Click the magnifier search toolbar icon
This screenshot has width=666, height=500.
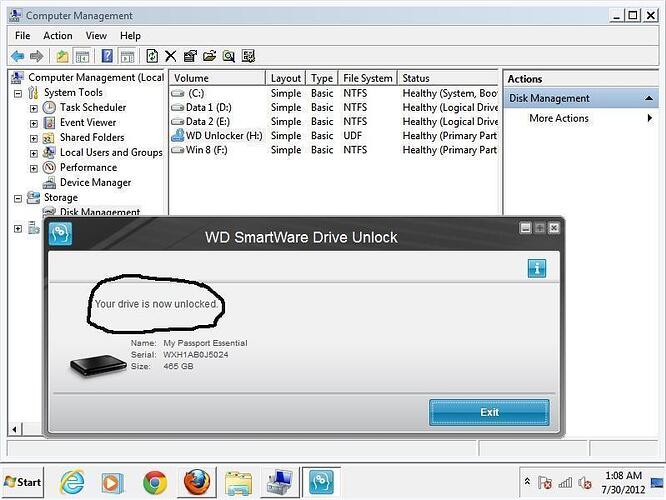pyautogui.click(x=229, y=56)
